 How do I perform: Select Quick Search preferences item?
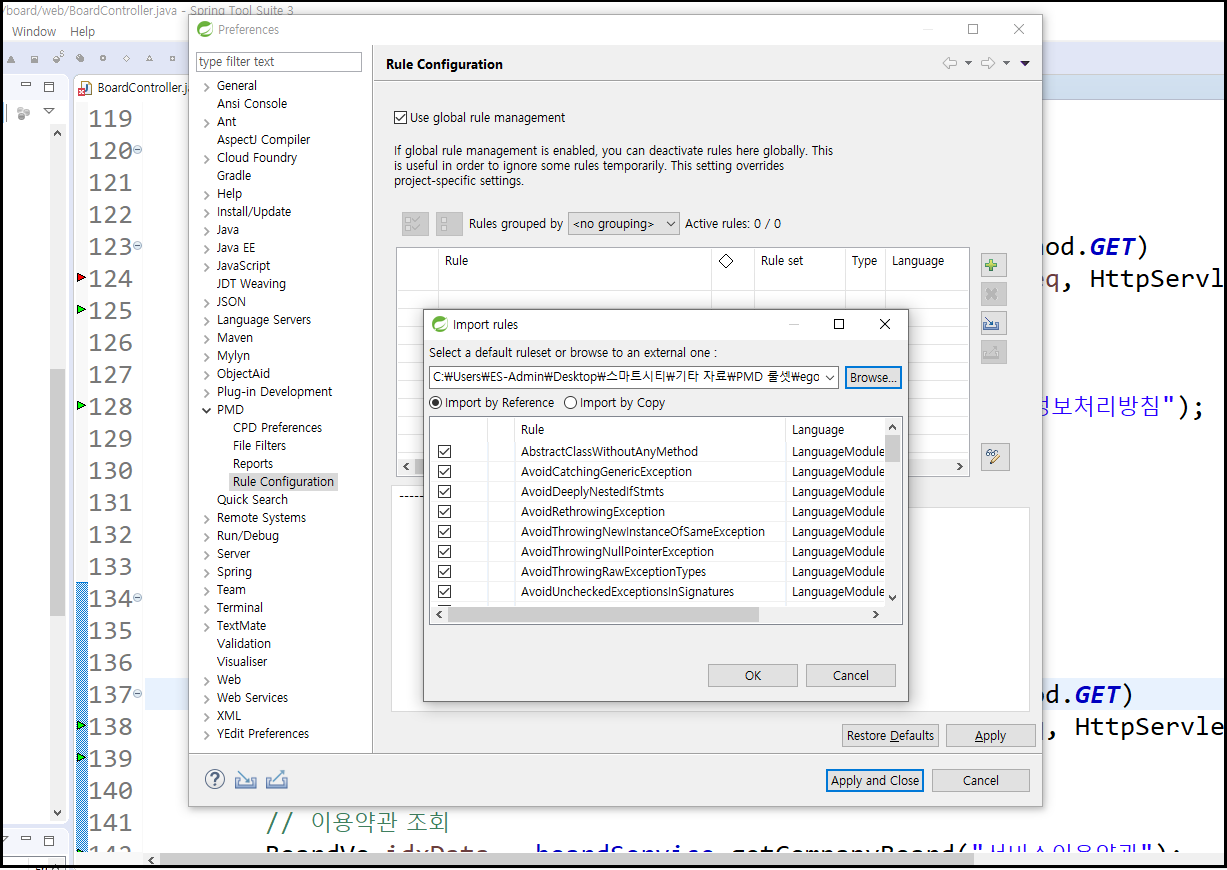click(252, 499)
